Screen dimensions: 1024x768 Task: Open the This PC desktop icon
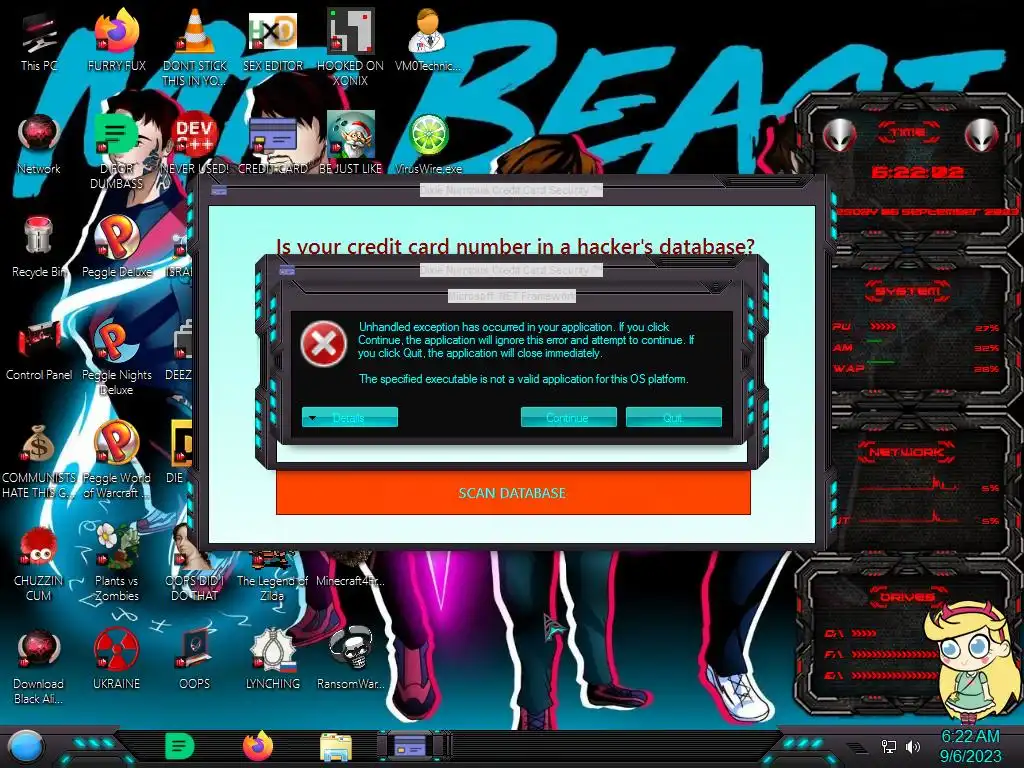pos(39,42)
